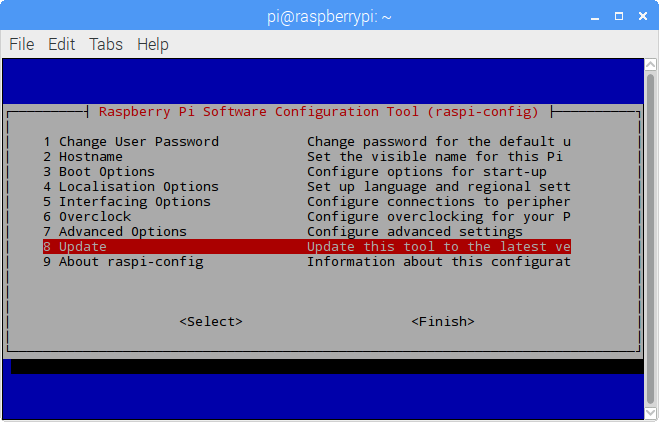Open Advanced Options entry
The image size is (659, 422).
pos(306,232)
